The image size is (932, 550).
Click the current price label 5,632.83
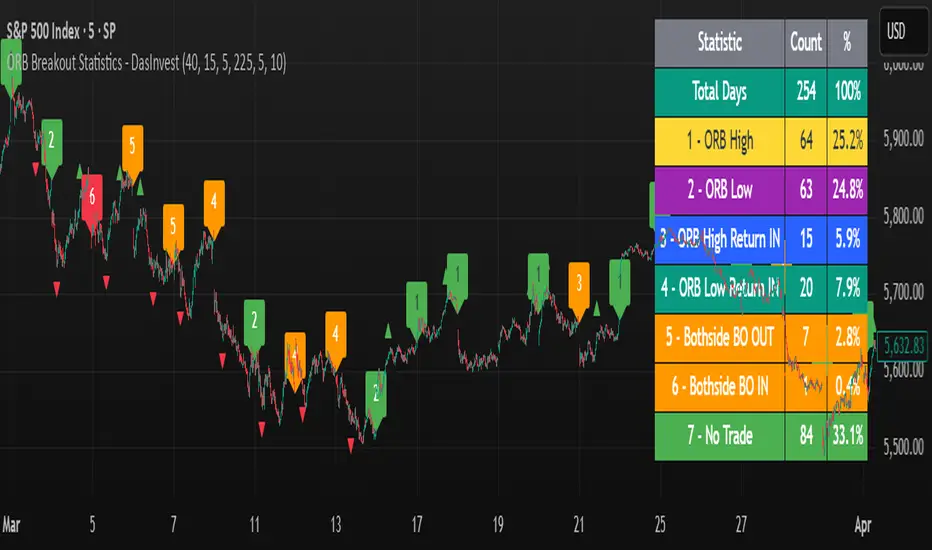point(903,345)
